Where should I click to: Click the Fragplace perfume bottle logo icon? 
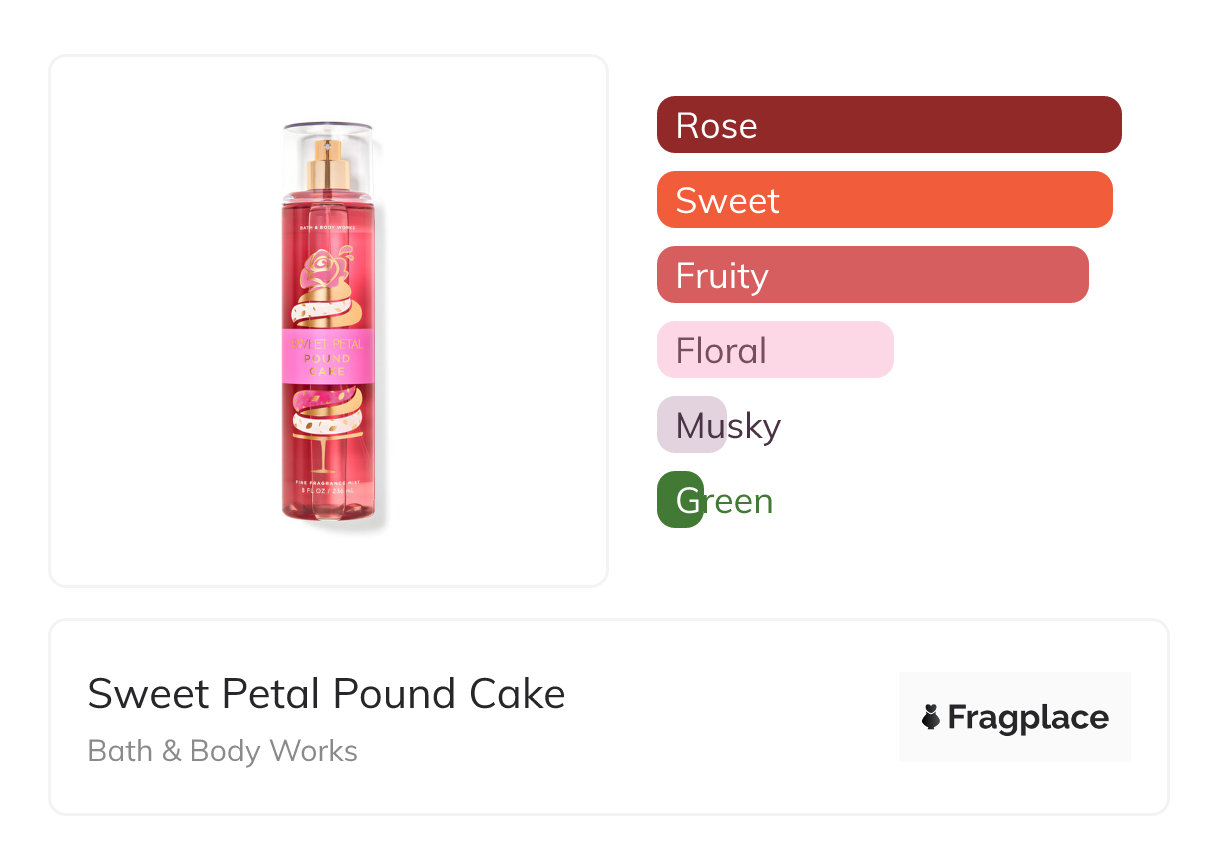[931, 717]
